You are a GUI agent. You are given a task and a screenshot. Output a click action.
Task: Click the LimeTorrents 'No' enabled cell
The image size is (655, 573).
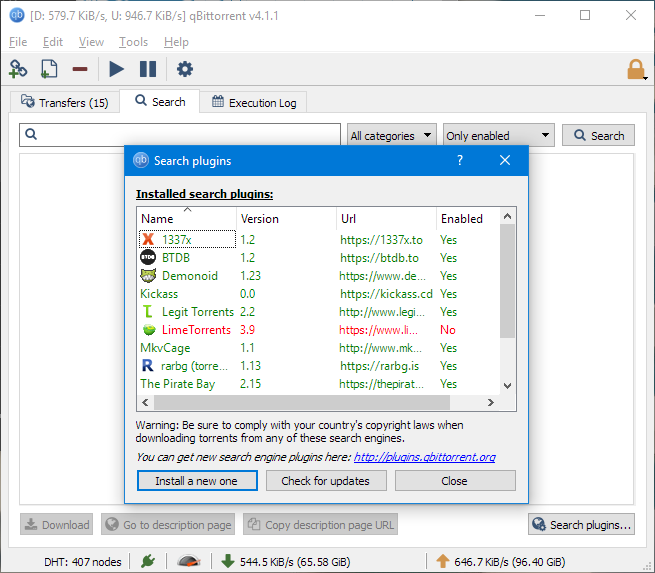click(x=447, y=330)
